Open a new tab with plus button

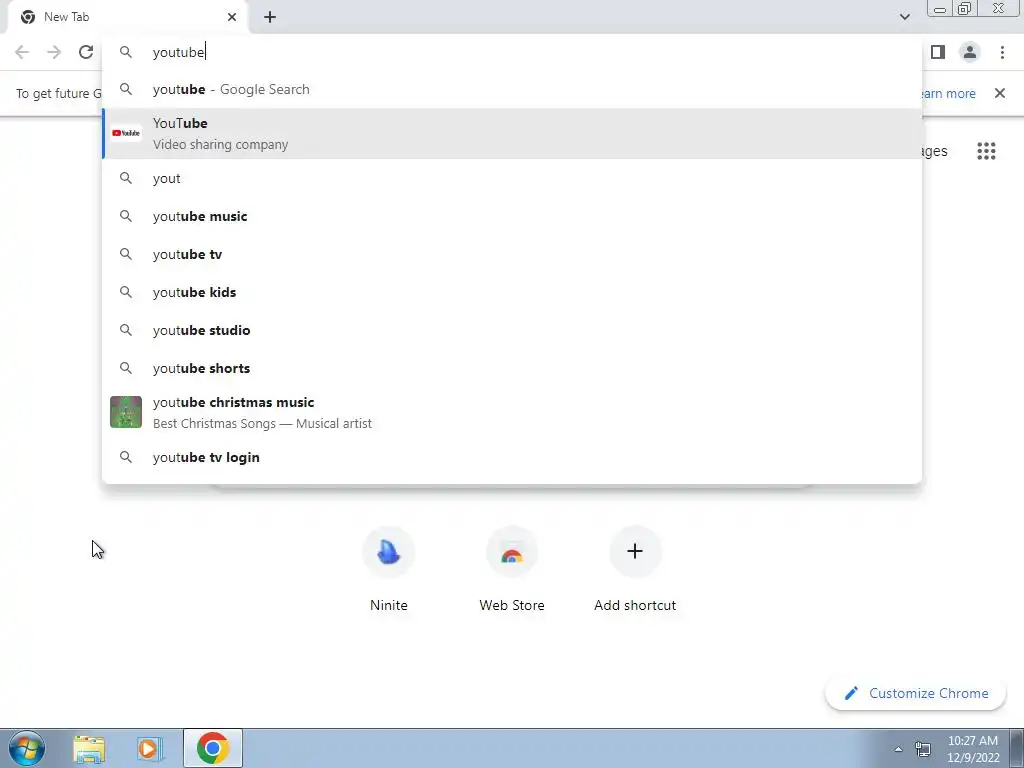(x=270, y=17)
